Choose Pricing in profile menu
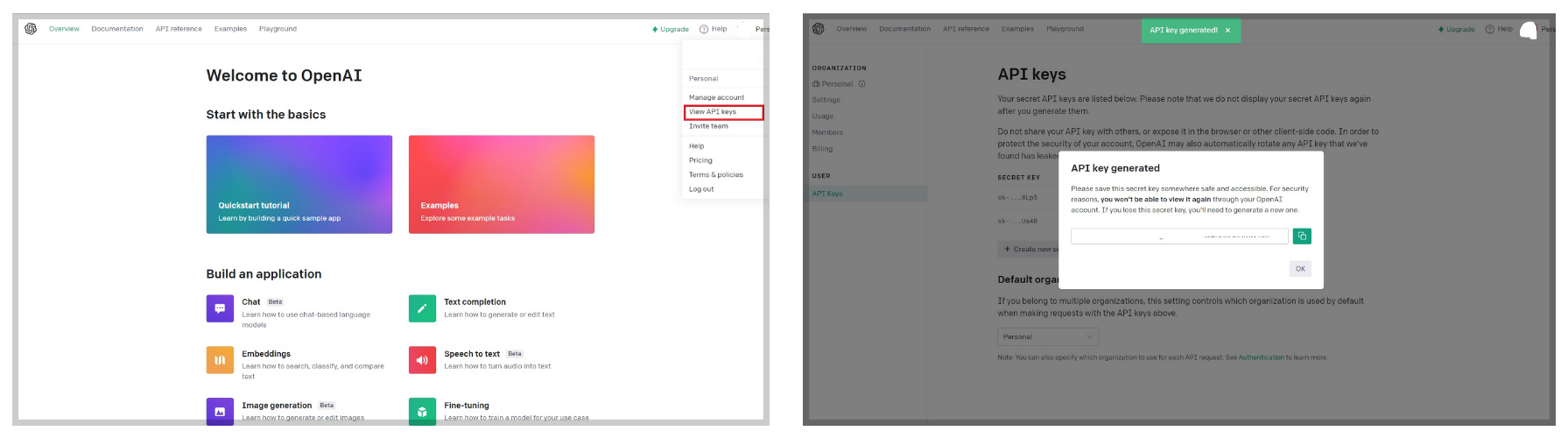 (700, 160)
